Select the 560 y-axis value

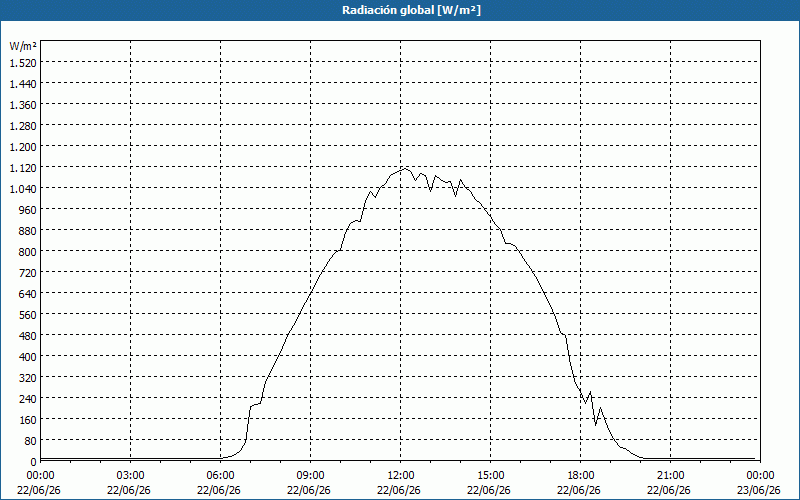[28, 315]
